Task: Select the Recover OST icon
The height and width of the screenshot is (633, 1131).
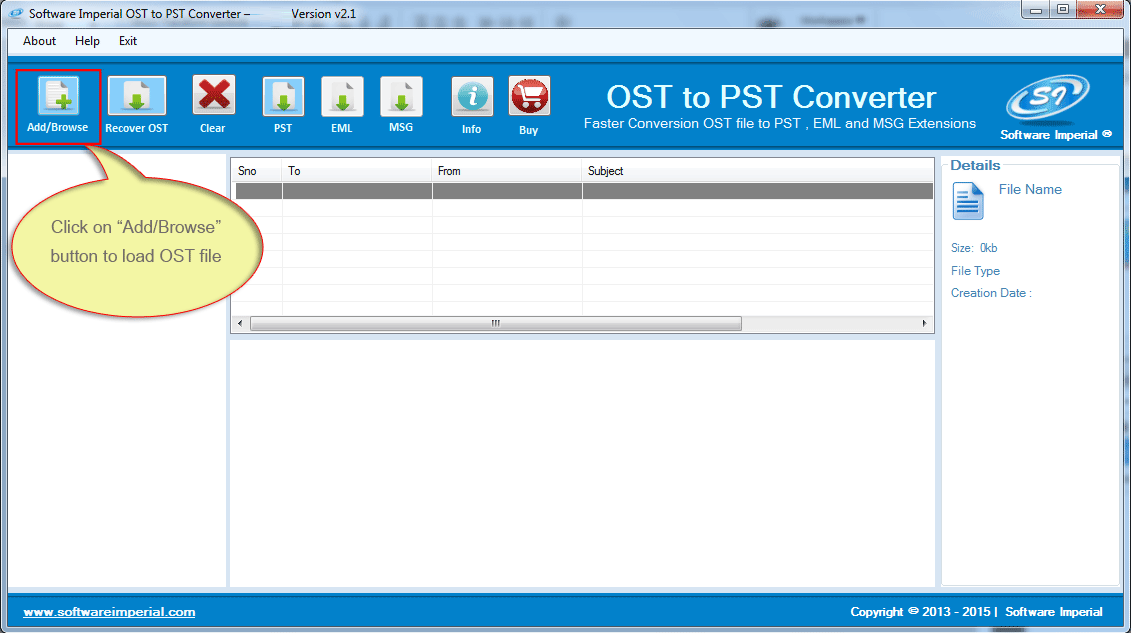Action: click(x=136, y=96)
